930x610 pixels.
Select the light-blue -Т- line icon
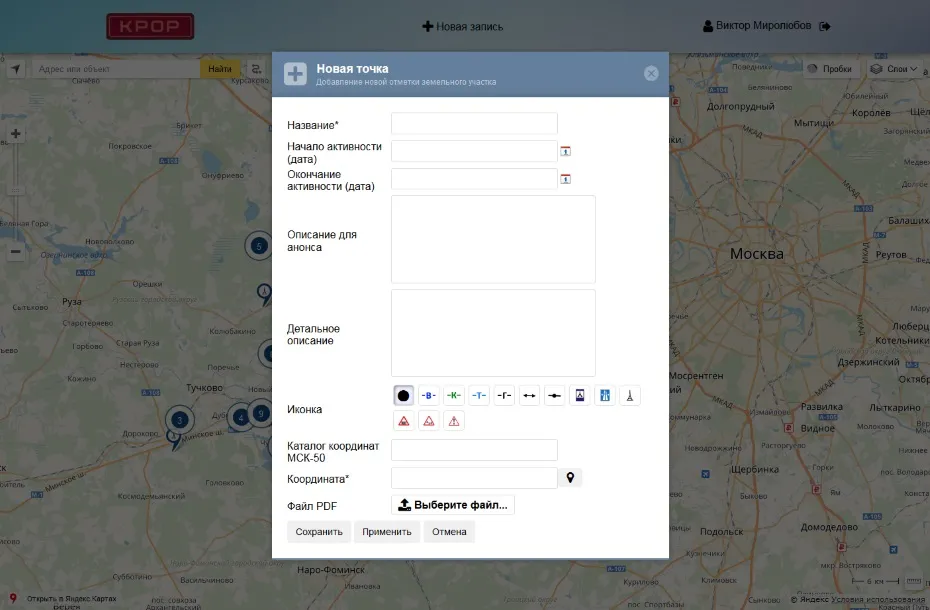479,396
